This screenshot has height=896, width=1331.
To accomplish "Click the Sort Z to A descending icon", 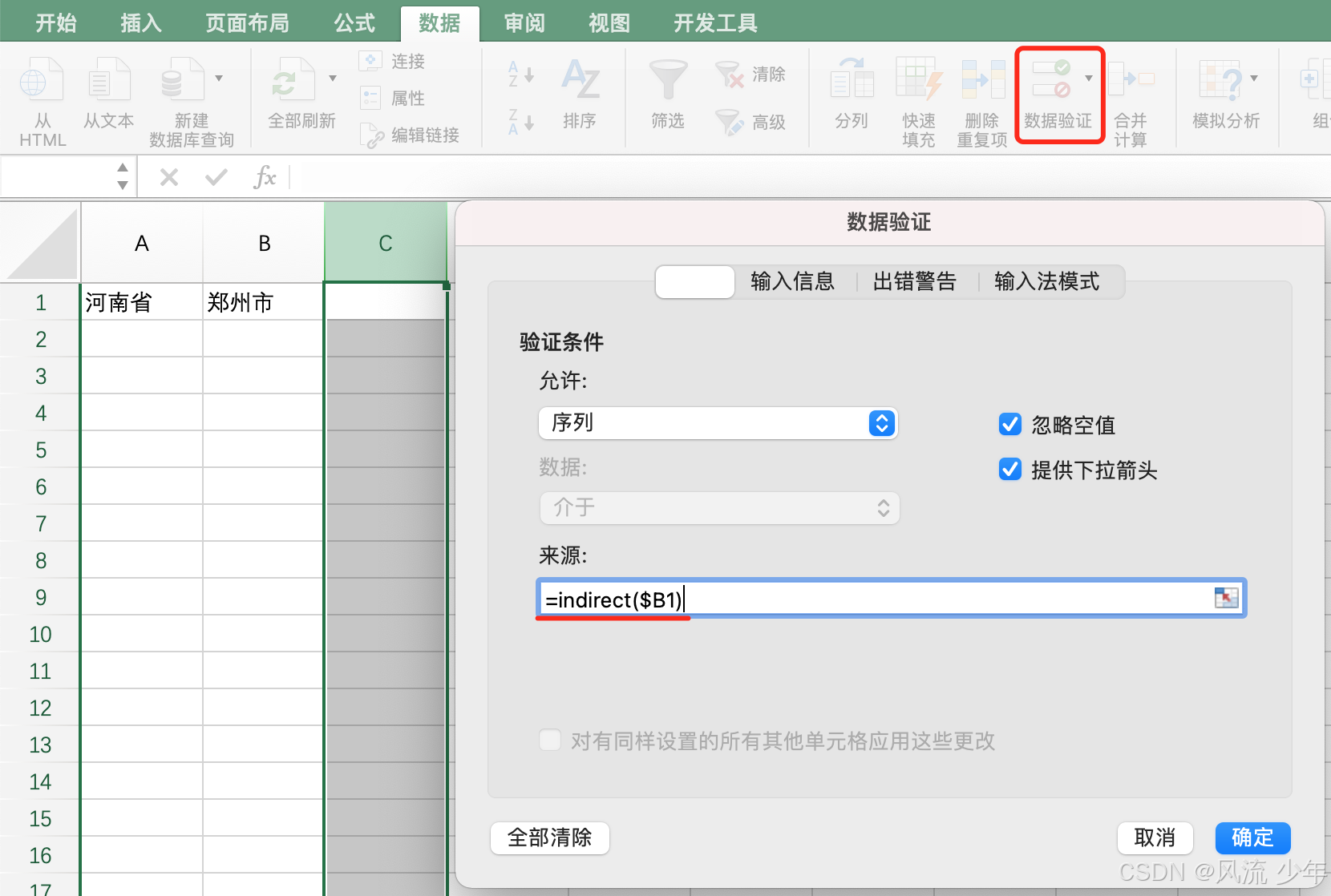I will click(520, 122).
